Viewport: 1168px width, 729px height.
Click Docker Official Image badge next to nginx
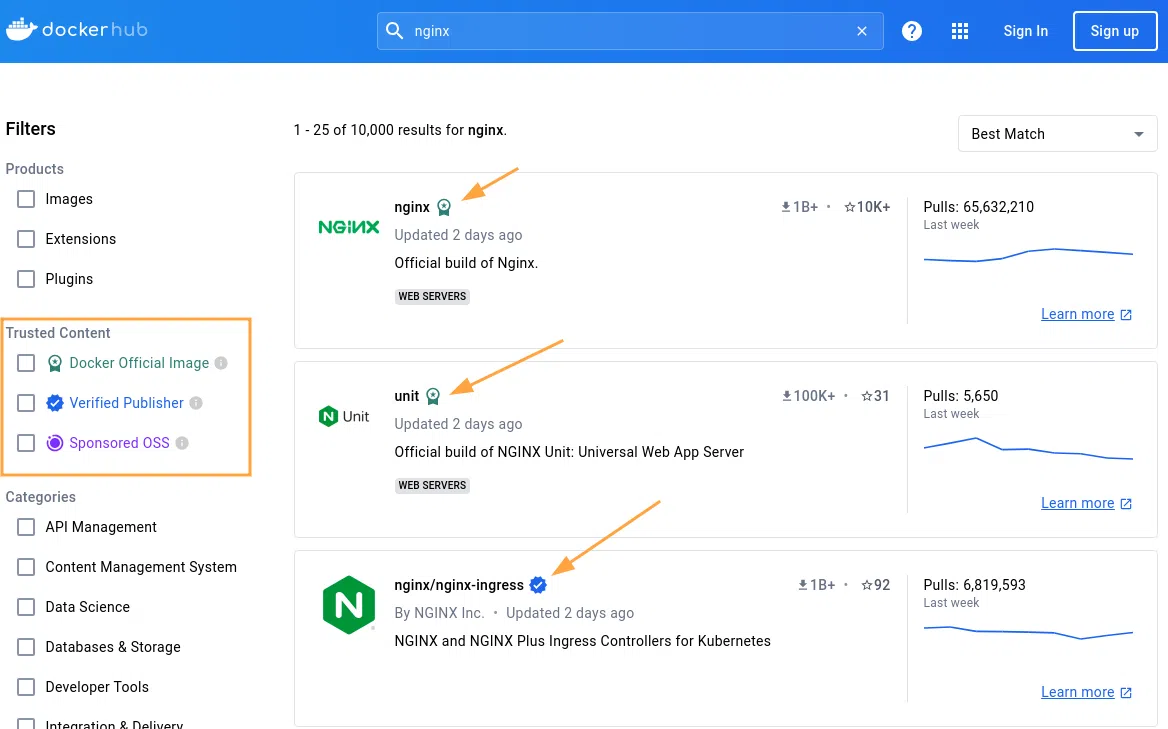point(444,208)
